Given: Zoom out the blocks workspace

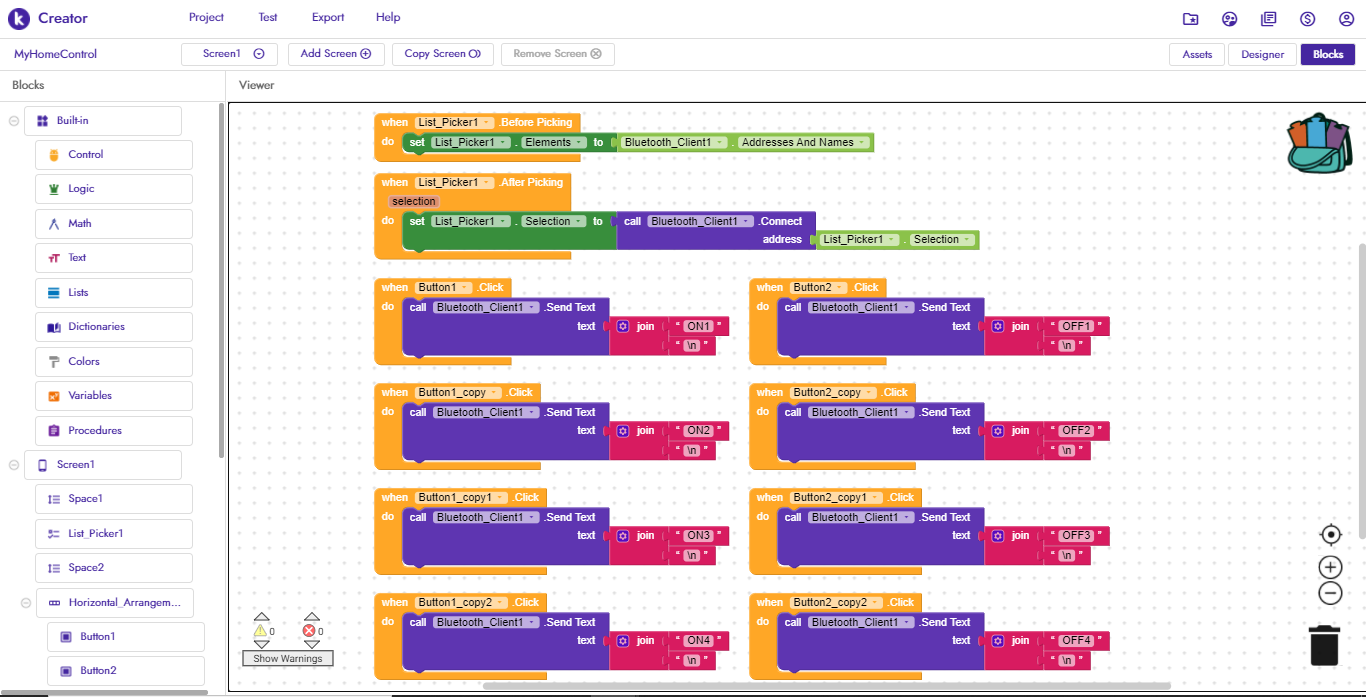Looking at the screenshot, I should point(1330,593).
